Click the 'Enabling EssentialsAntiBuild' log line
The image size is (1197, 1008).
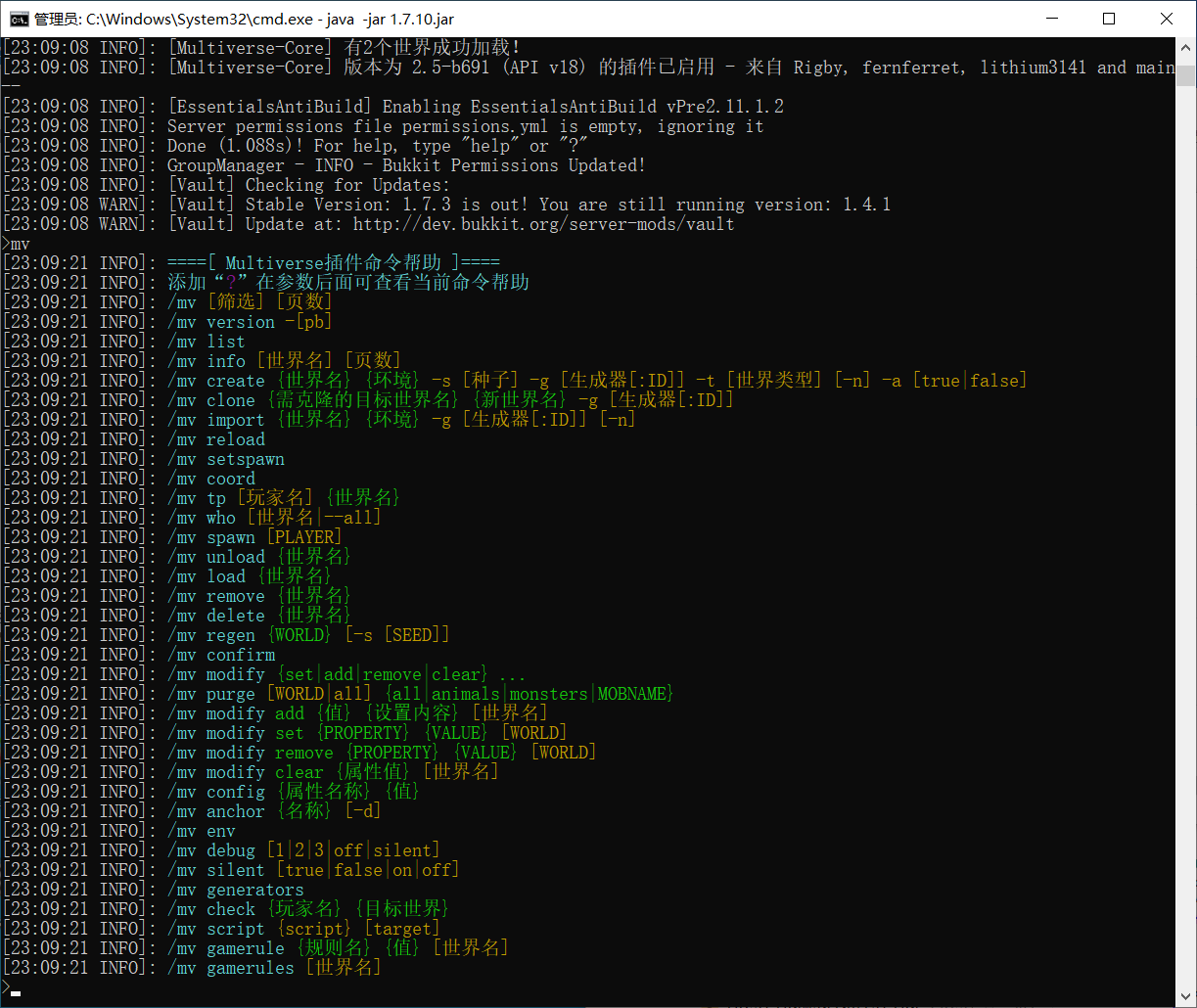coord(392,107)
